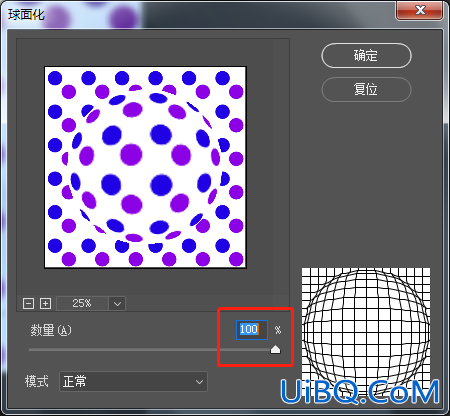Click the 数量(A) label text

tap(51, 330)
